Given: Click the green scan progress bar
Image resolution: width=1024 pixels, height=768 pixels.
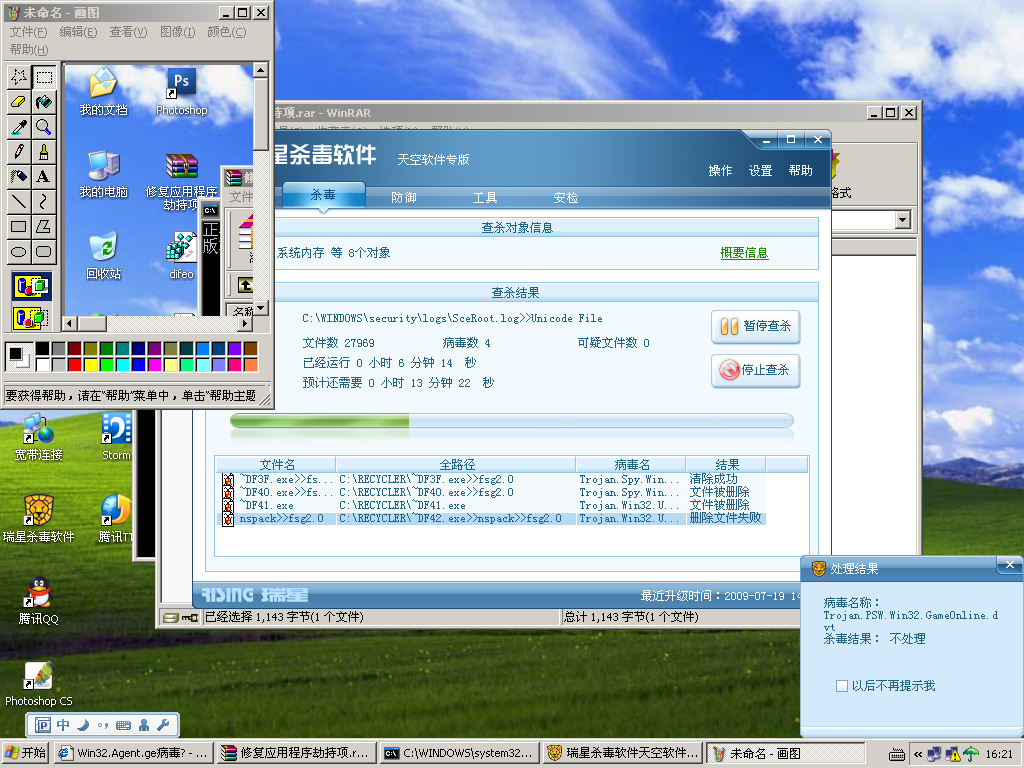Looking at the screenshot, I should [511, 421].
